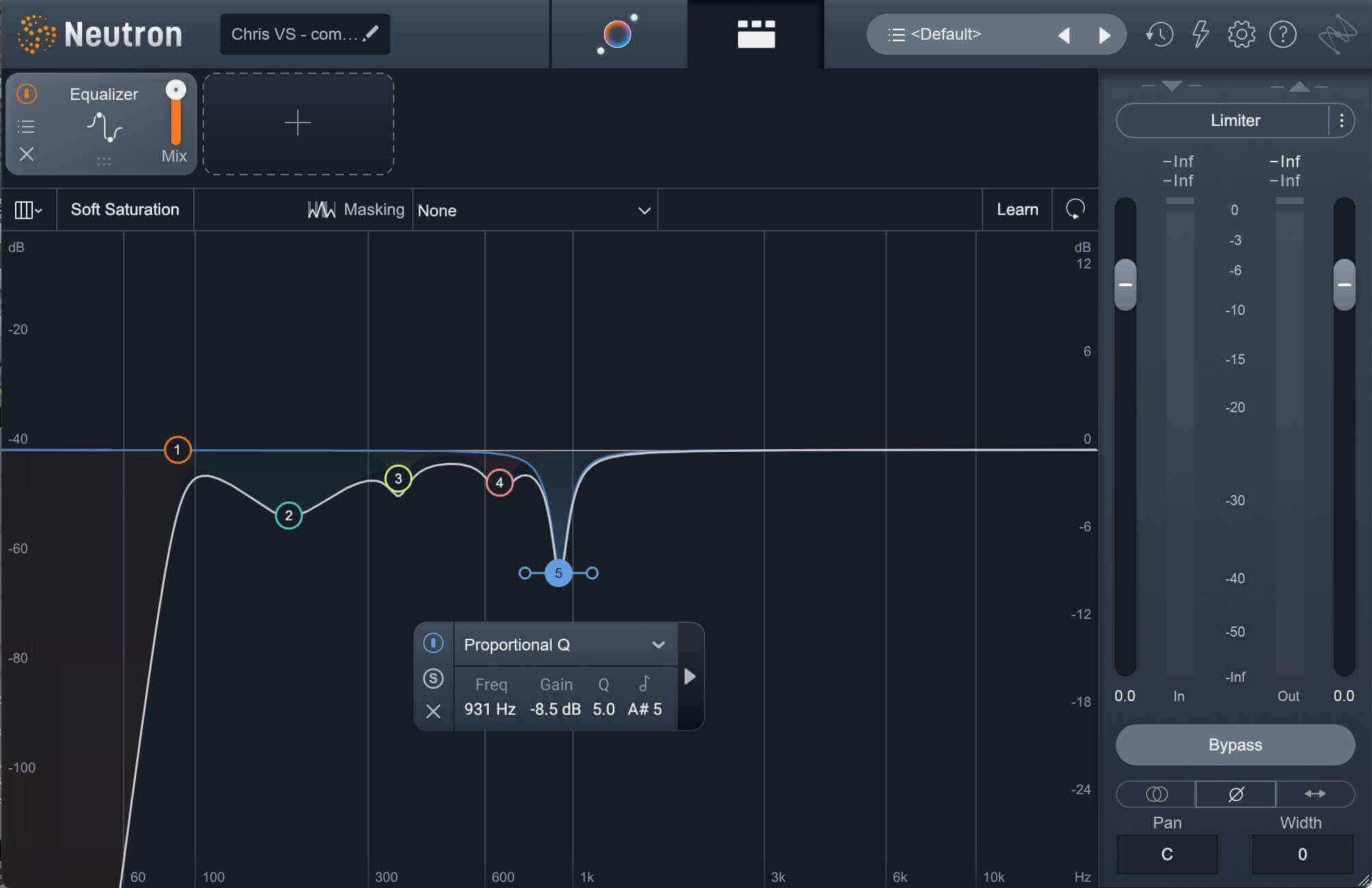This screenshot has width=1372, height=888.
Task: Click the iZotope logo icon
Action: click(1336, 34)
